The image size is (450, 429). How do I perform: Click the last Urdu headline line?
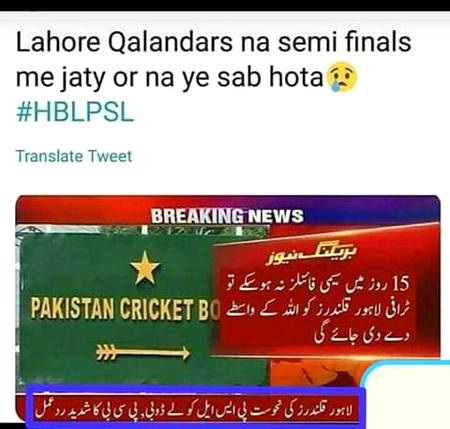(362, 336)
